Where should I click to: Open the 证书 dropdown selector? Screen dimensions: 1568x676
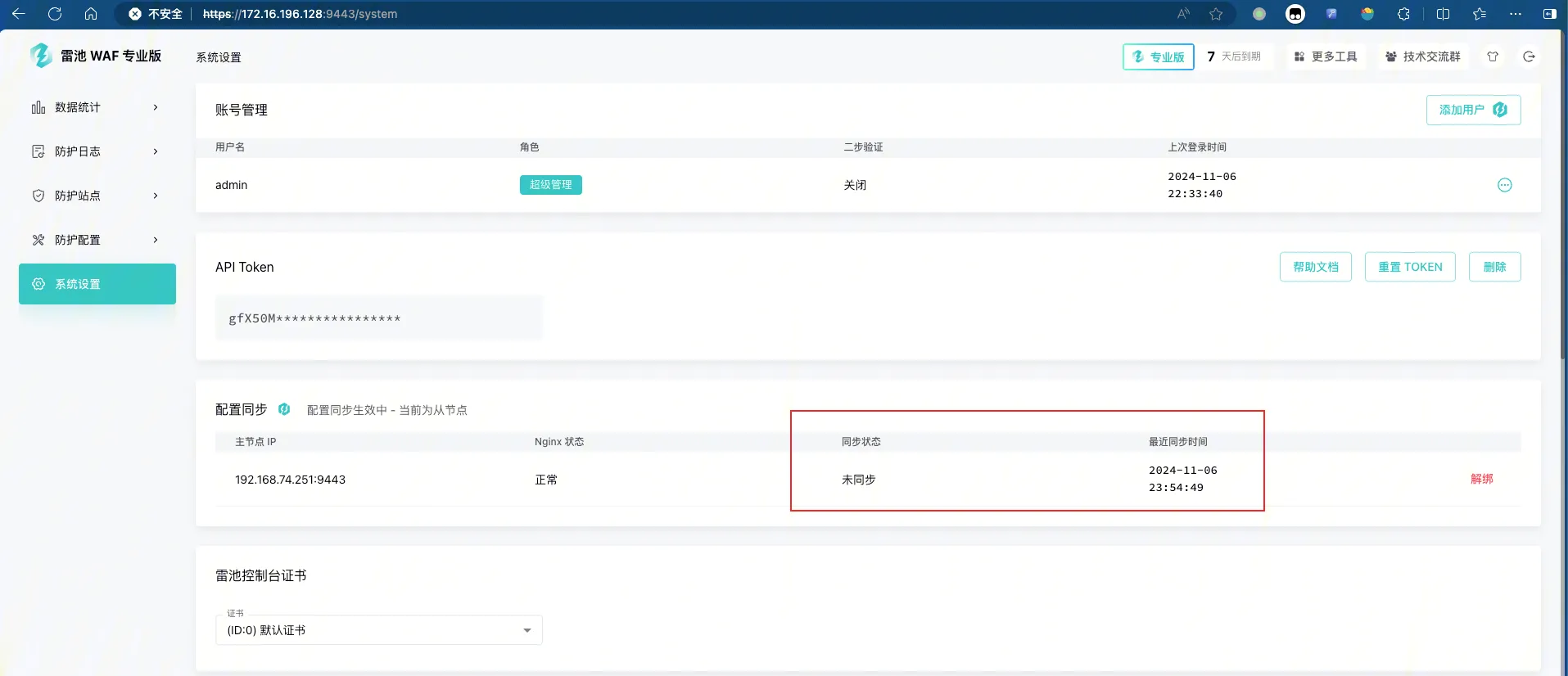point(378,630)
